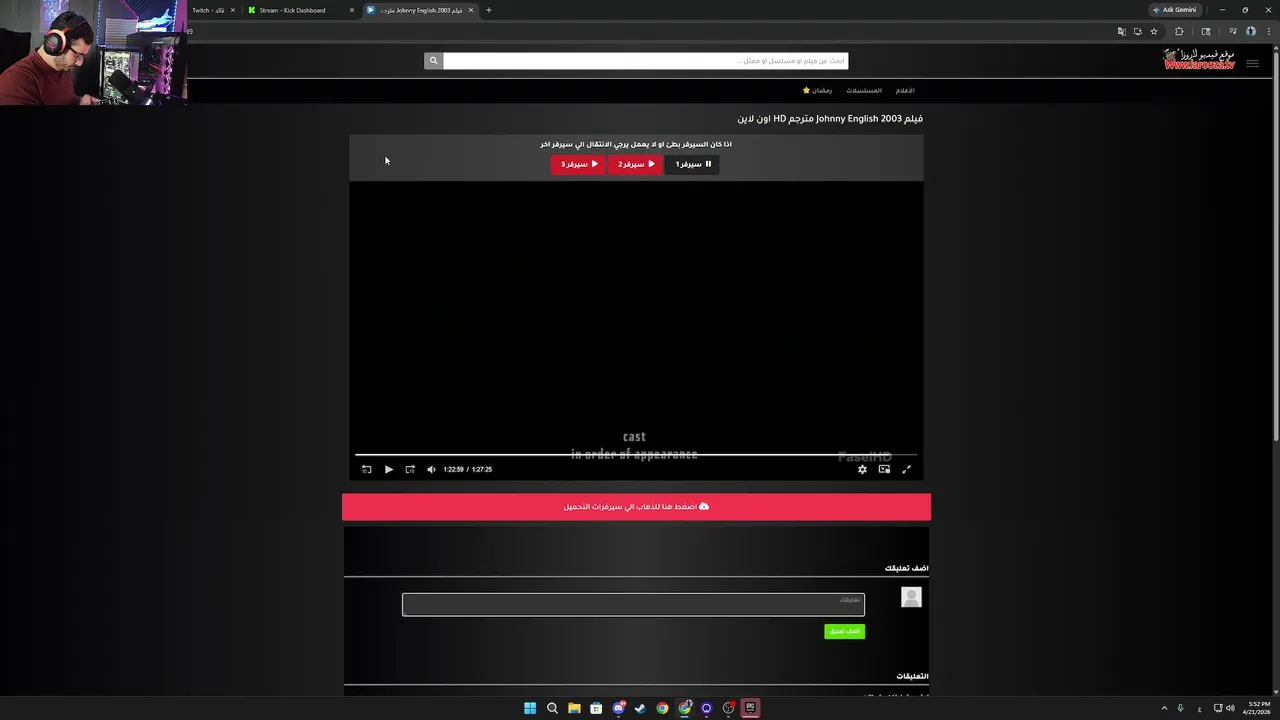1280x720 pixels.
Task: Translate this page via address bar icon
Action: pyautogui.click(x=1121, y=31)
